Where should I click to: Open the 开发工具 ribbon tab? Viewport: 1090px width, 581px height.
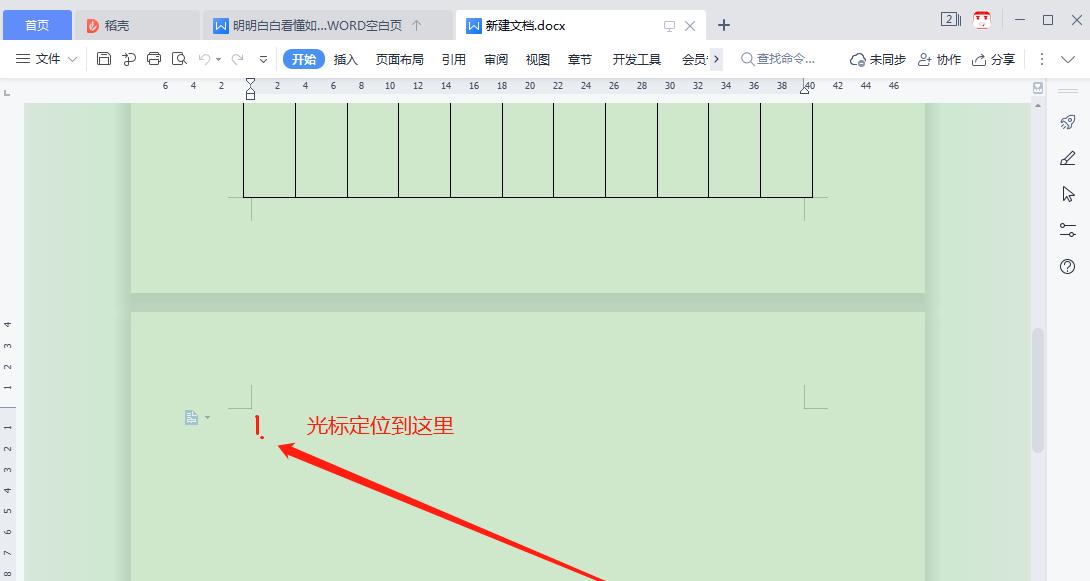(637, 59)
